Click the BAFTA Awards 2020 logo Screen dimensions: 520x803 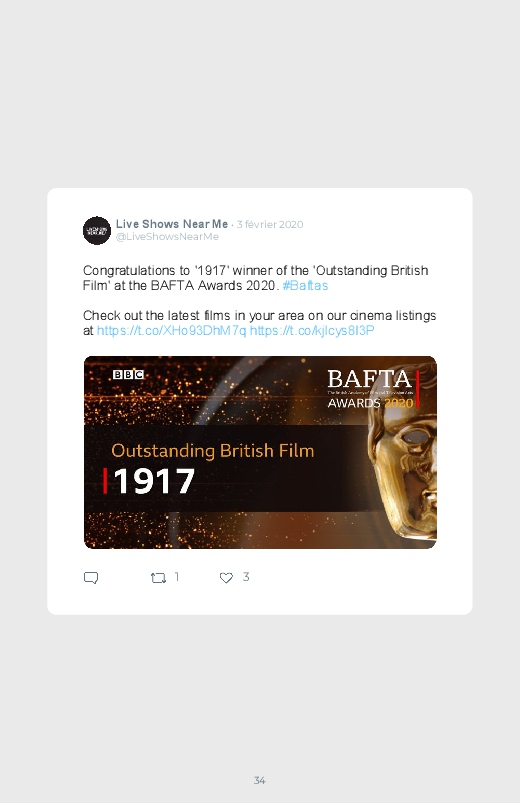tap(373, 389)
